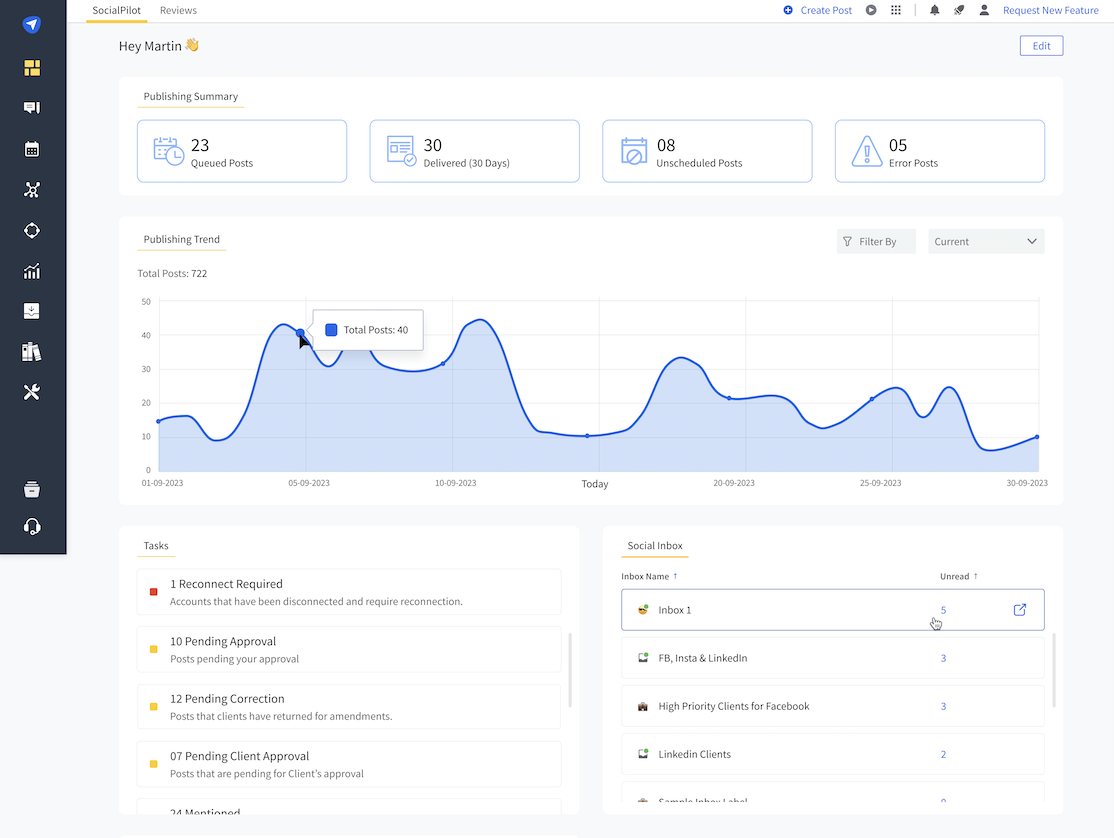This screenshot has width=1114, height=838.
Task: Open the notifications bell icon
Action: pyautogui.click(x=935, y=10)
